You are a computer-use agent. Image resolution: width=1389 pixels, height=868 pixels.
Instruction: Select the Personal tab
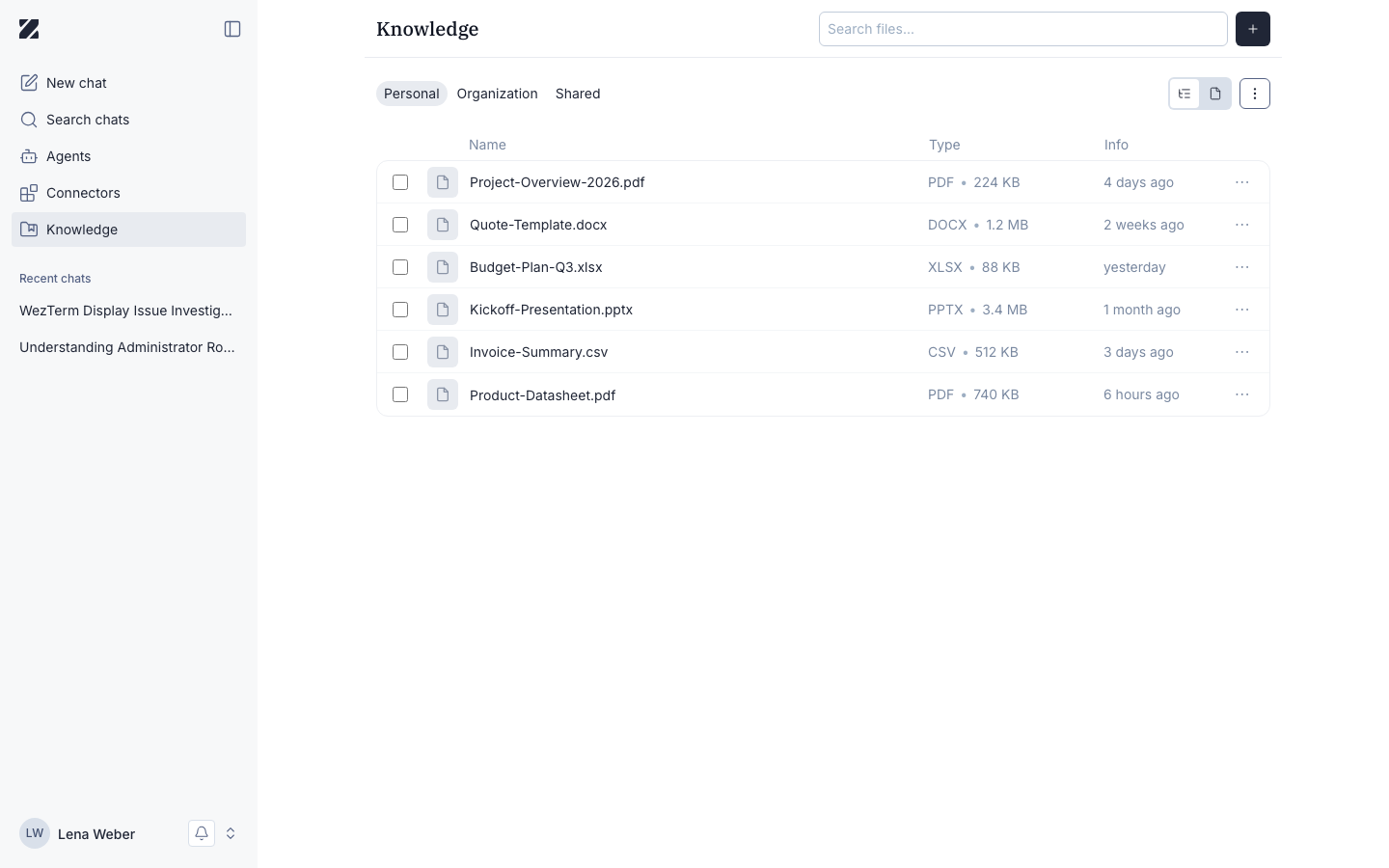pyautogui.click(x=412, y=94)
